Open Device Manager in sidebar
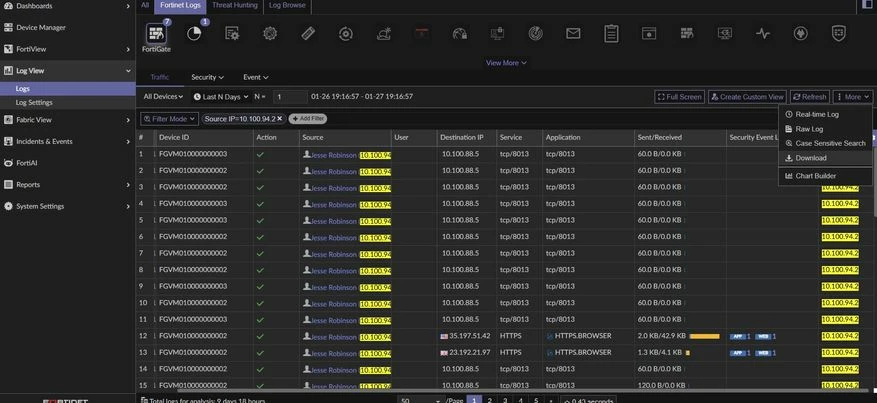Viewport: 877px width, 403px height. click(68, 27)
